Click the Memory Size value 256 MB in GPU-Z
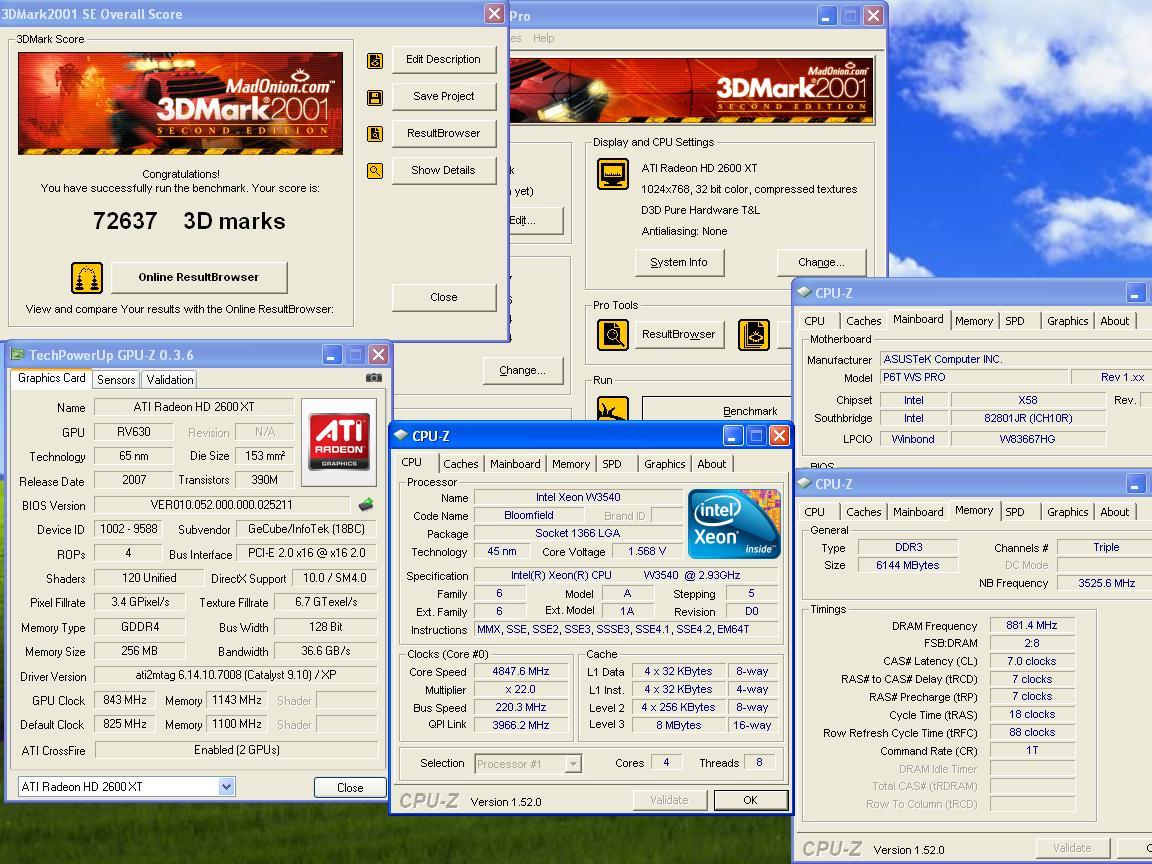The image size is (1152, 864). pyautogui.click(x=140, y=651)
